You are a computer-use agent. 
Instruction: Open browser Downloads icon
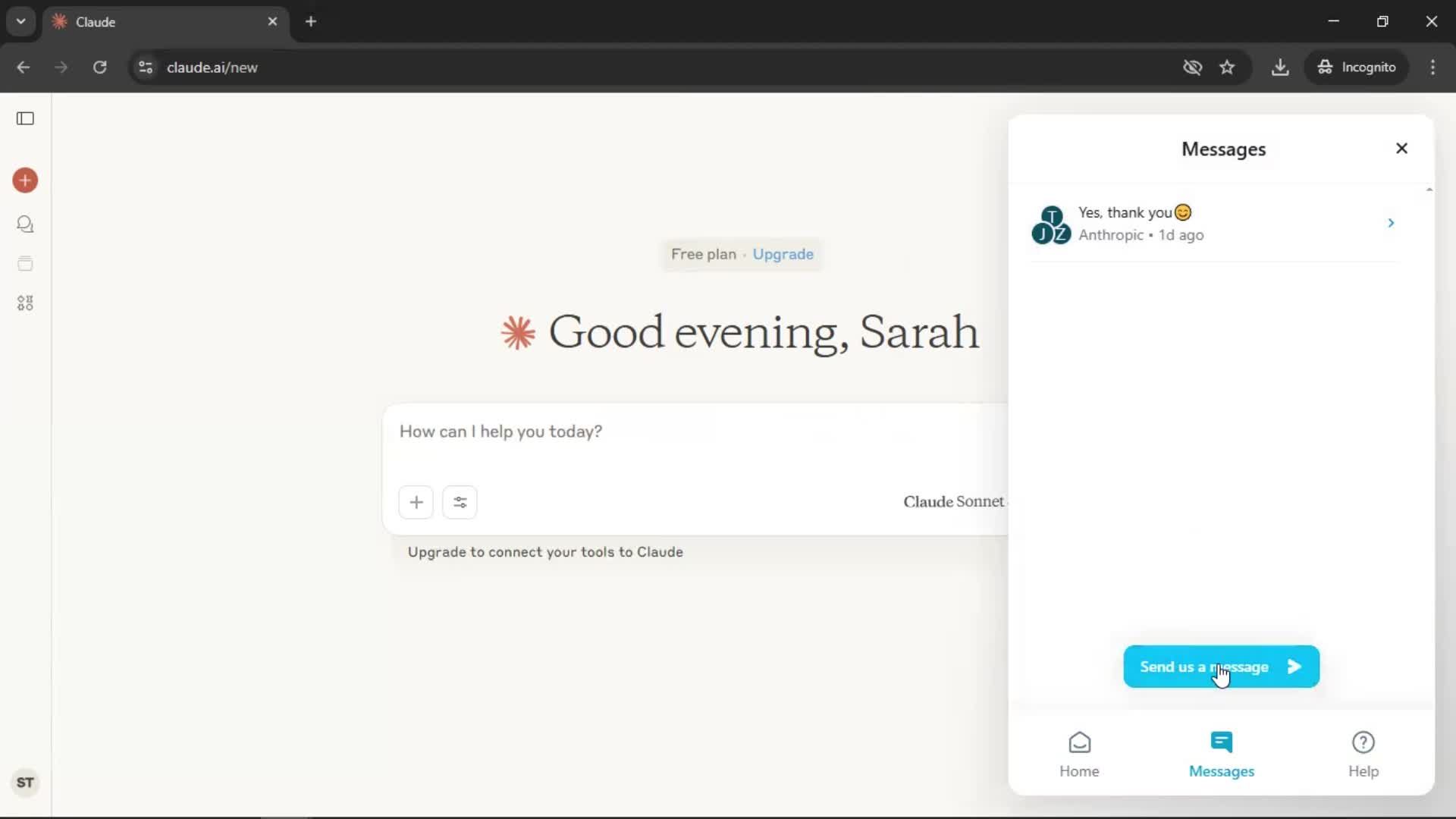tap(1280, 67)
